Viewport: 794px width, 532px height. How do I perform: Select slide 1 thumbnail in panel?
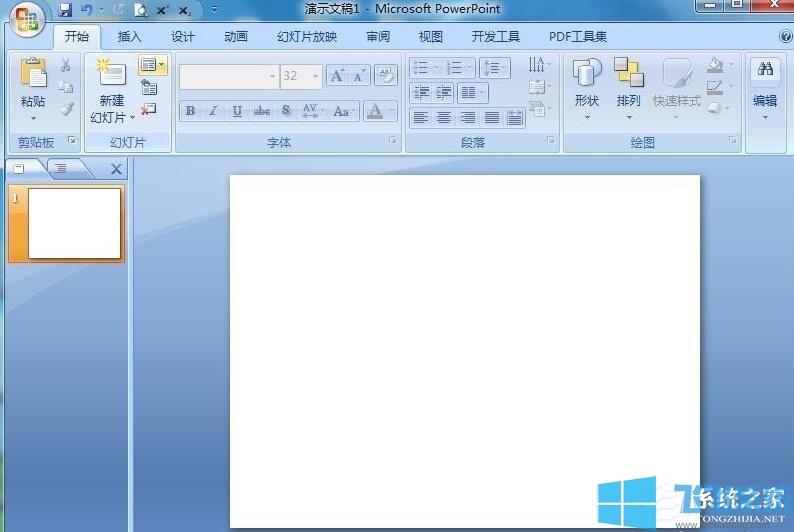pos(75,223)
